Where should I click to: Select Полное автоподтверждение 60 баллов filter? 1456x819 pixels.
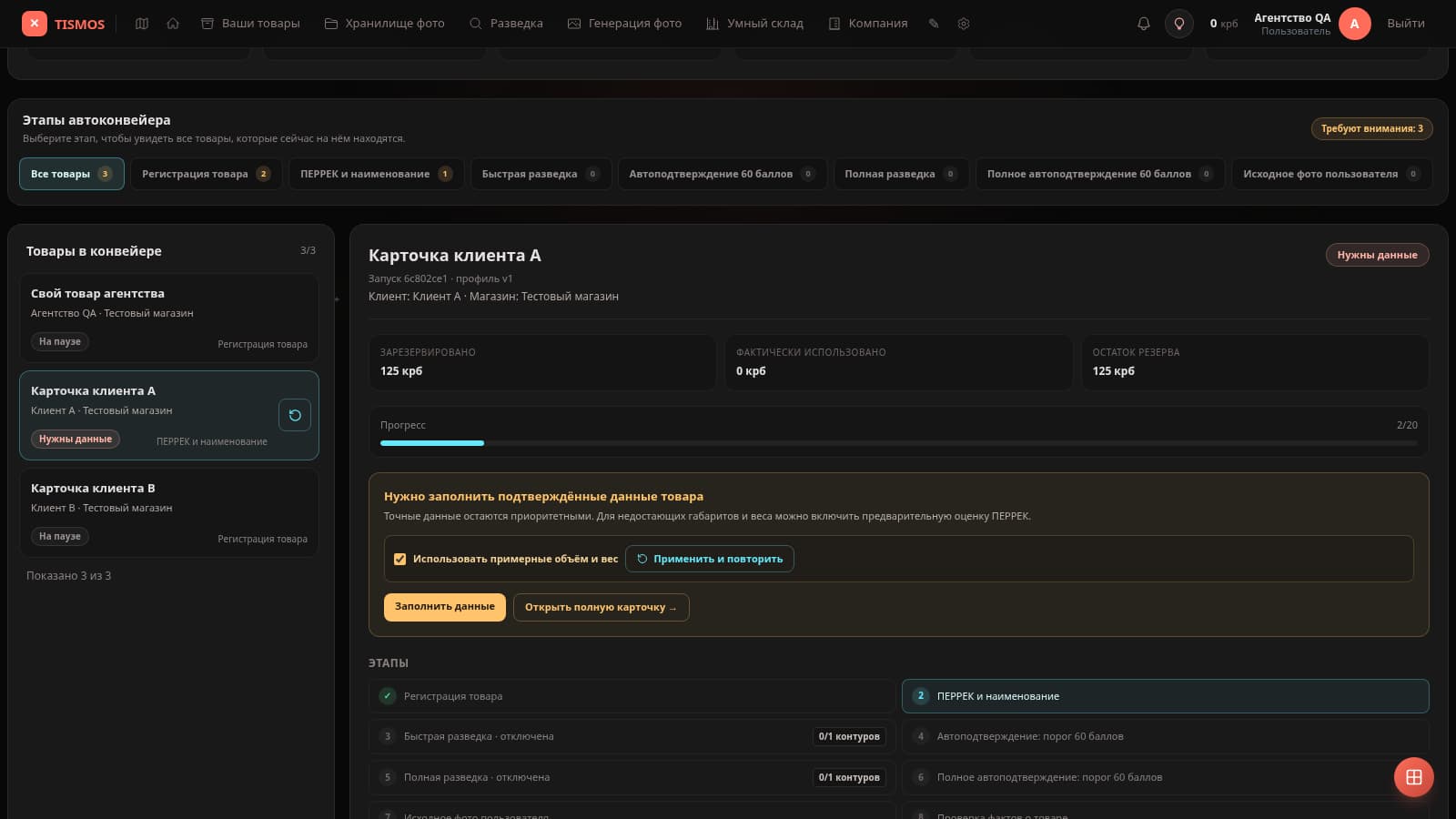(x=1100, y=174)
